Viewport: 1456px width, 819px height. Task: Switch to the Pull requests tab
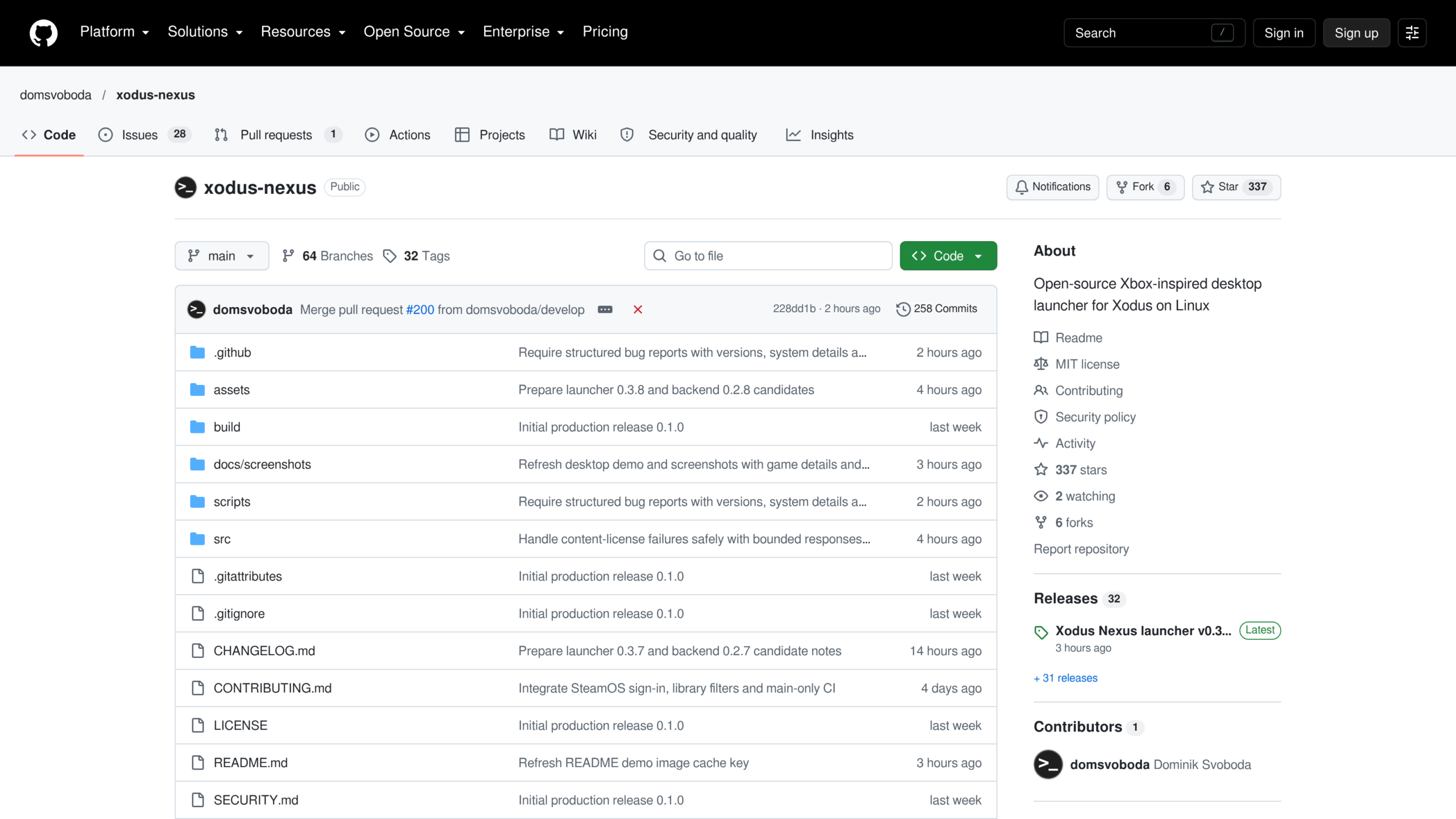pyautogui.click(x=278, y=135)
